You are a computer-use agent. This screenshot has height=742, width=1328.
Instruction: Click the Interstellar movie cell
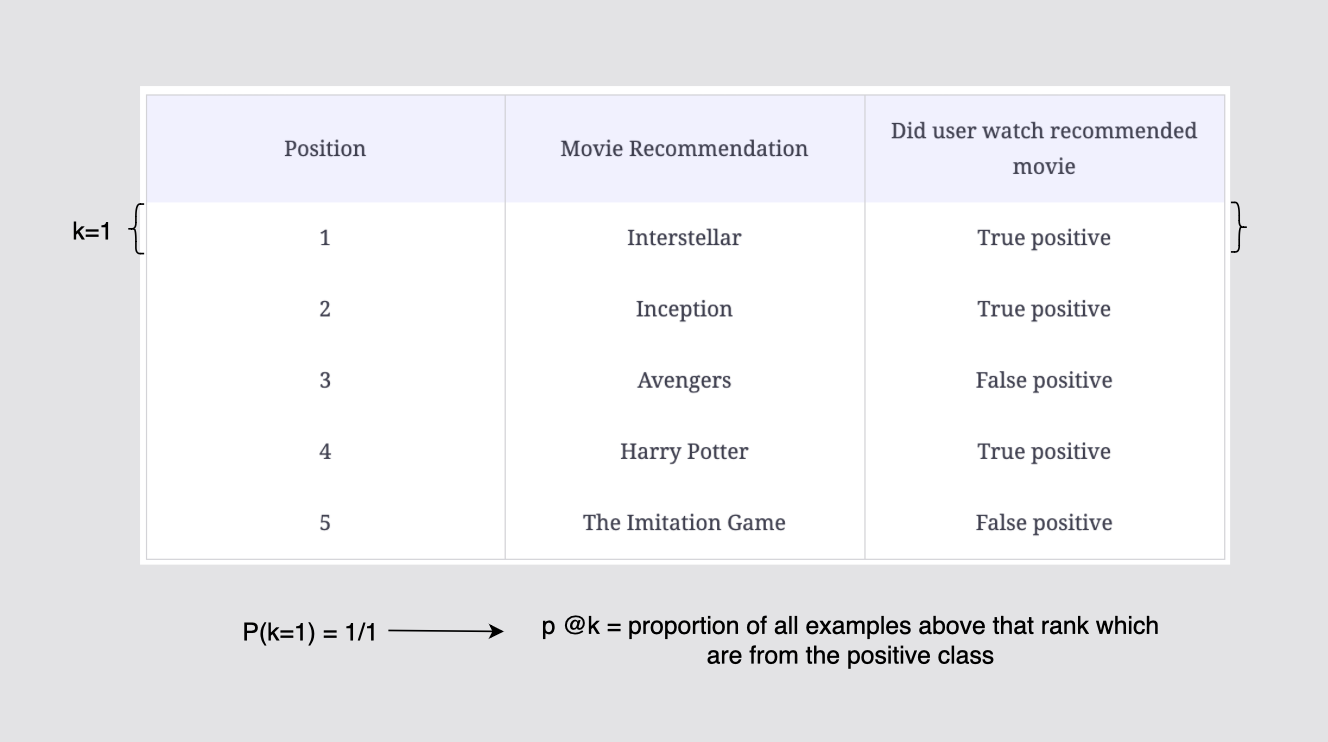(x=684, y=238)
